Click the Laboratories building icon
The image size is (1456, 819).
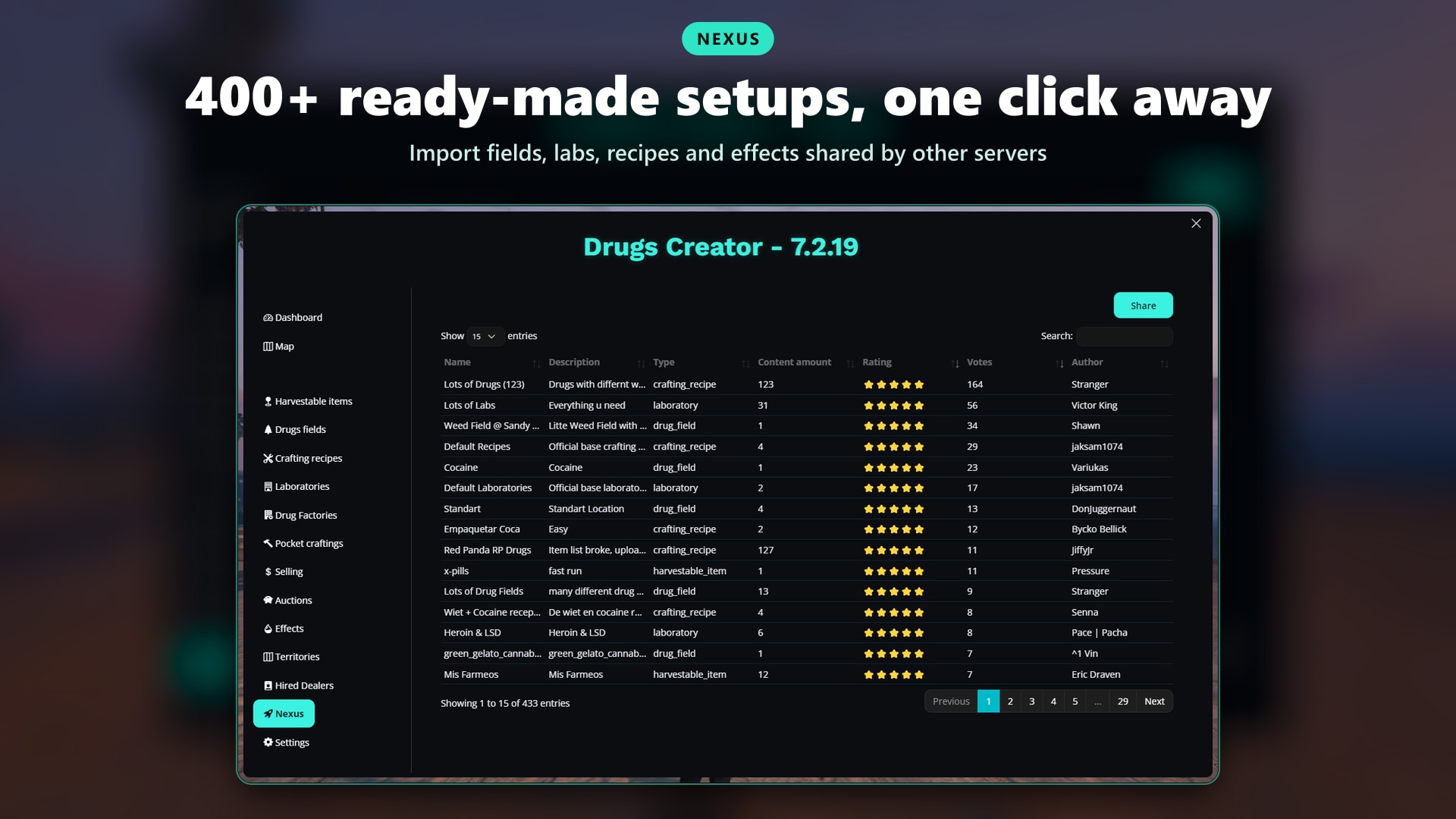268,487
